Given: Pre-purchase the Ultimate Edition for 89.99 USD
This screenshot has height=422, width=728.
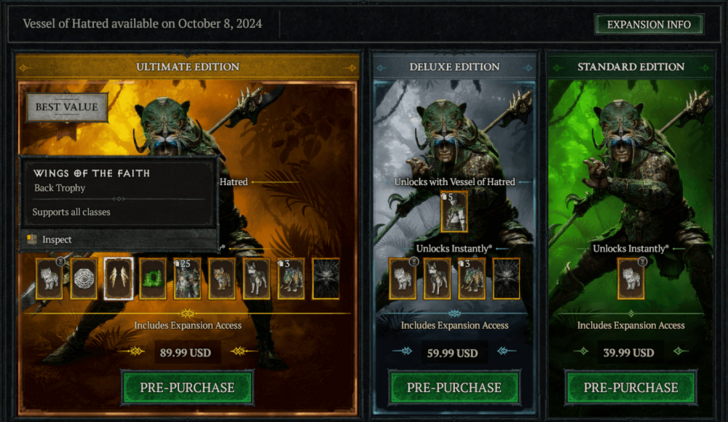Looking at the screenshot, I should pyautogui.click(x=187, y=388).
